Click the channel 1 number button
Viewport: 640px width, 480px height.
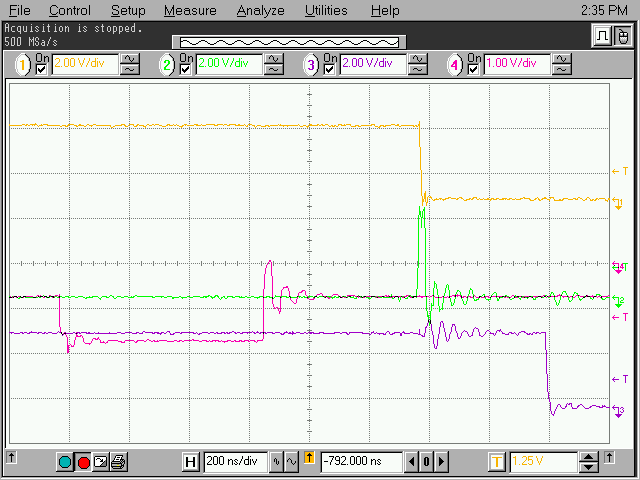pos(23,64)
